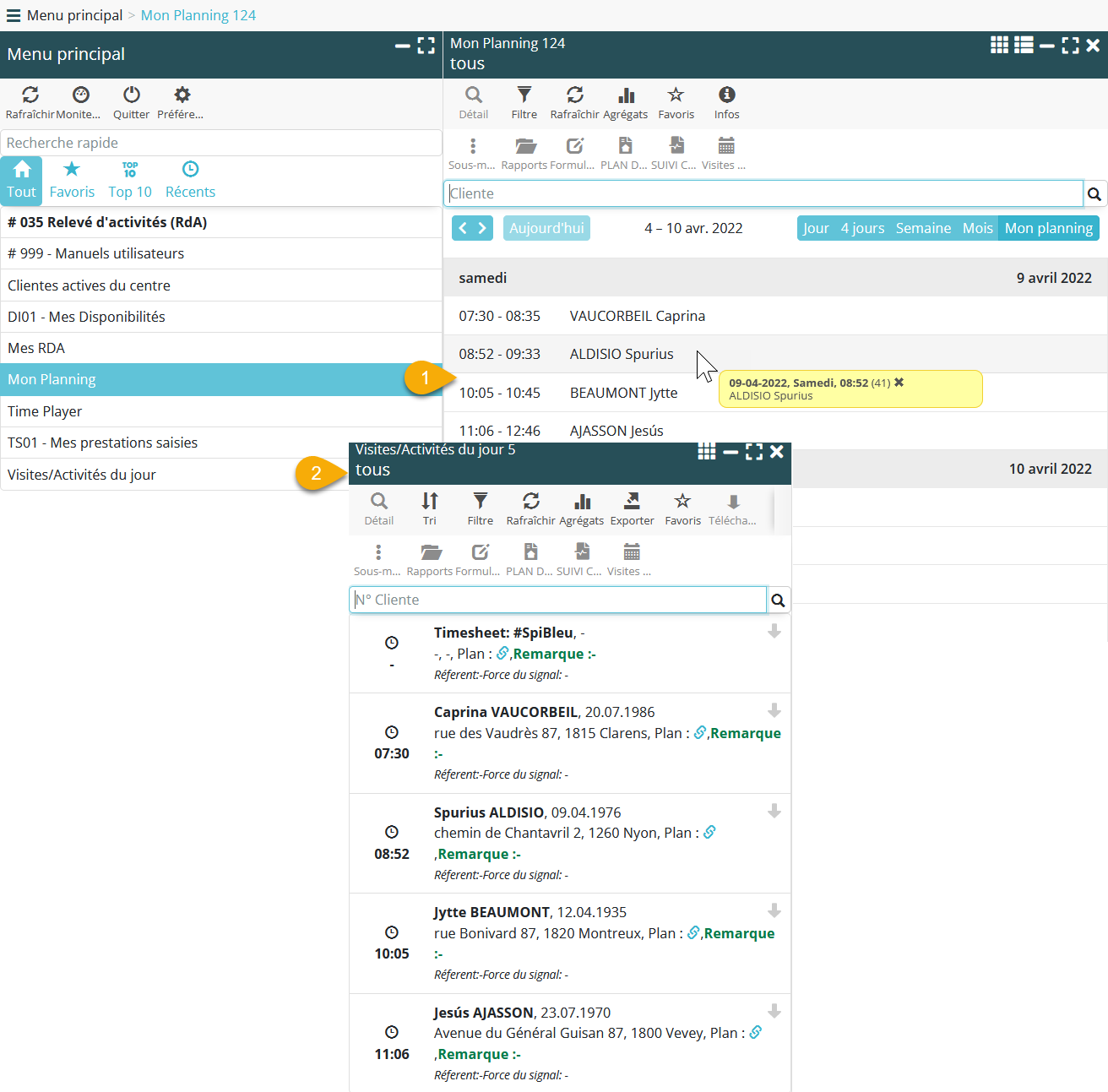
Task: Click Exporter icon in Visites window
Action: coord(632,502)
